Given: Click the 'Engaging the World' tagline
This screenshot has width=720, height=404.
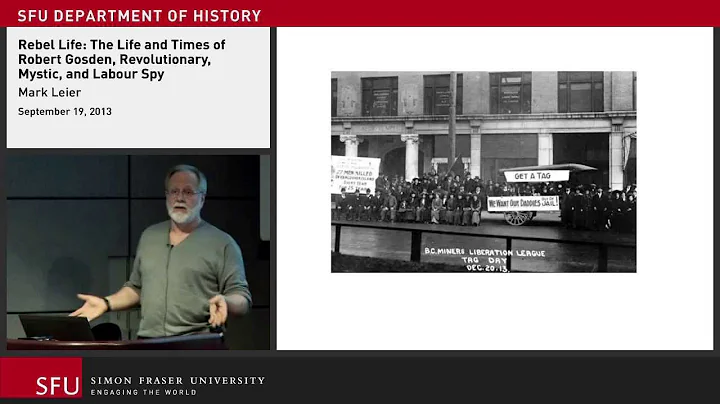Looking at the screenshot, I should 144,392.
